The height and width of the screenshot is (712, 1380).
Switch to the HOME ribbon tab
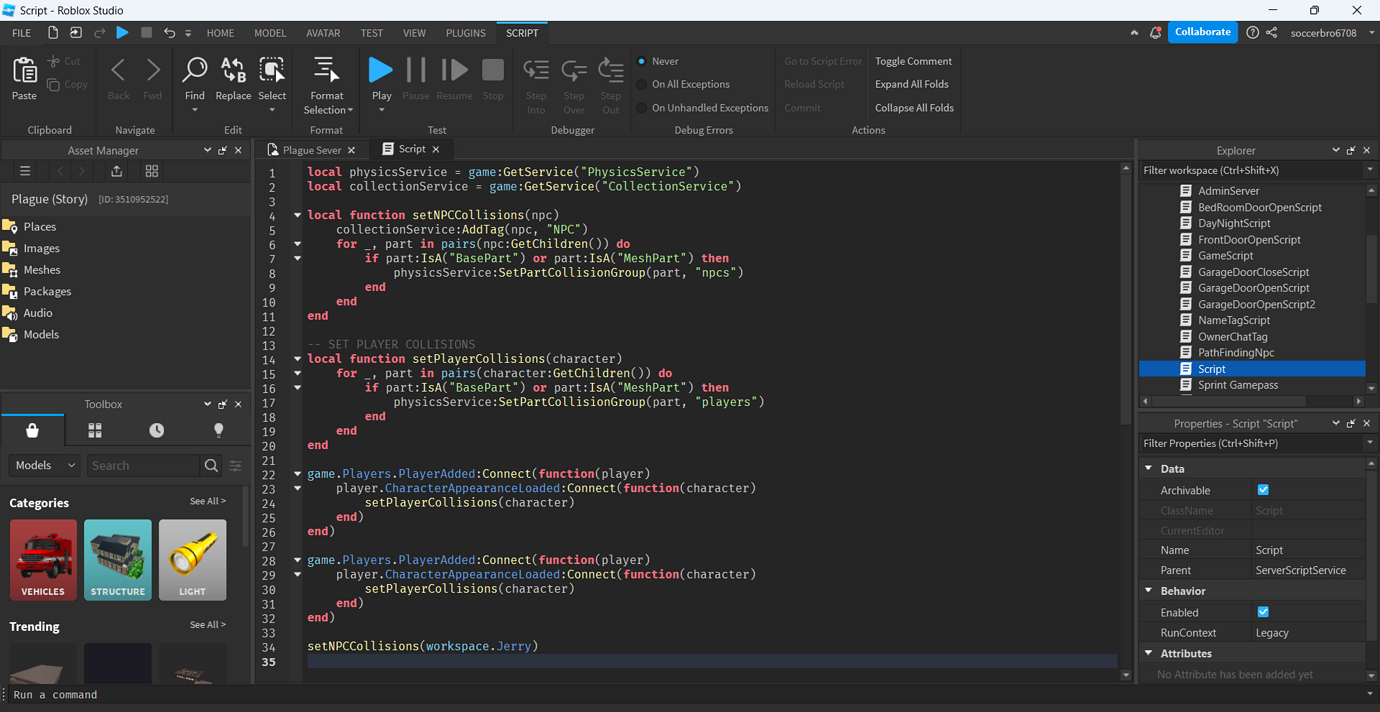[220, 32]
